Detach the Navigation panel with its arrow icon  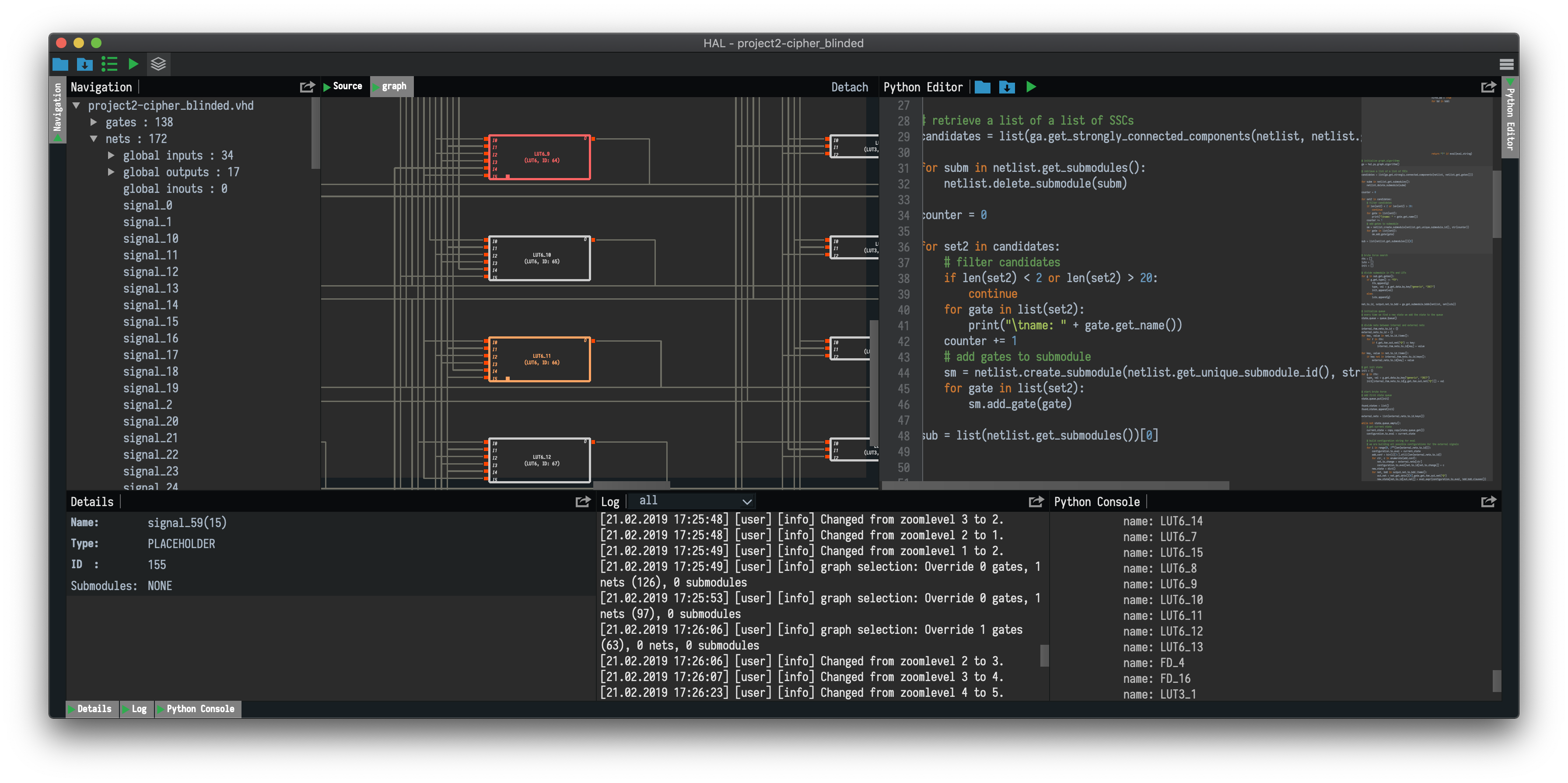point(308,87)
